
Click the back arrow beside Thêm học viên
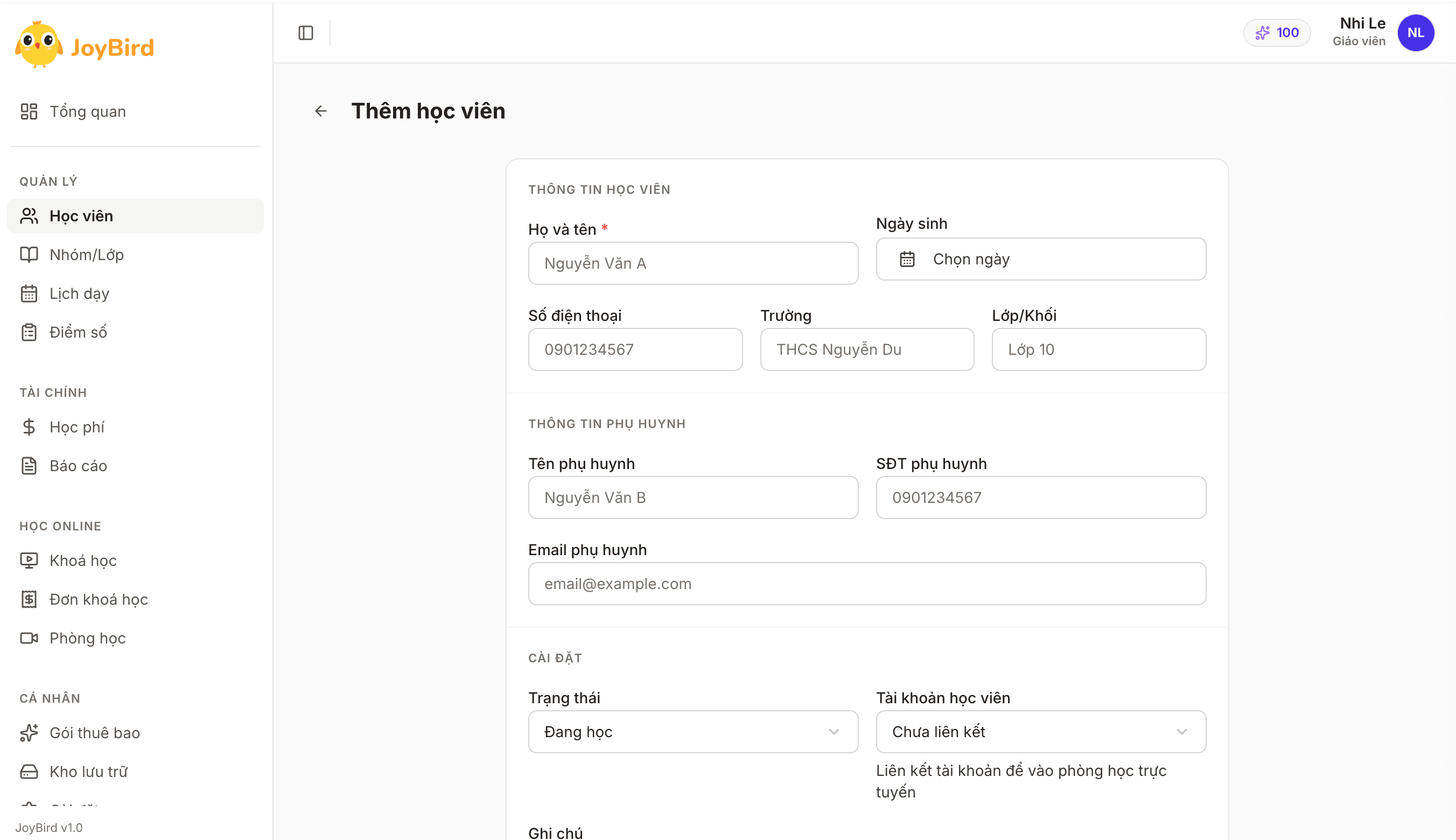(321, 111)
